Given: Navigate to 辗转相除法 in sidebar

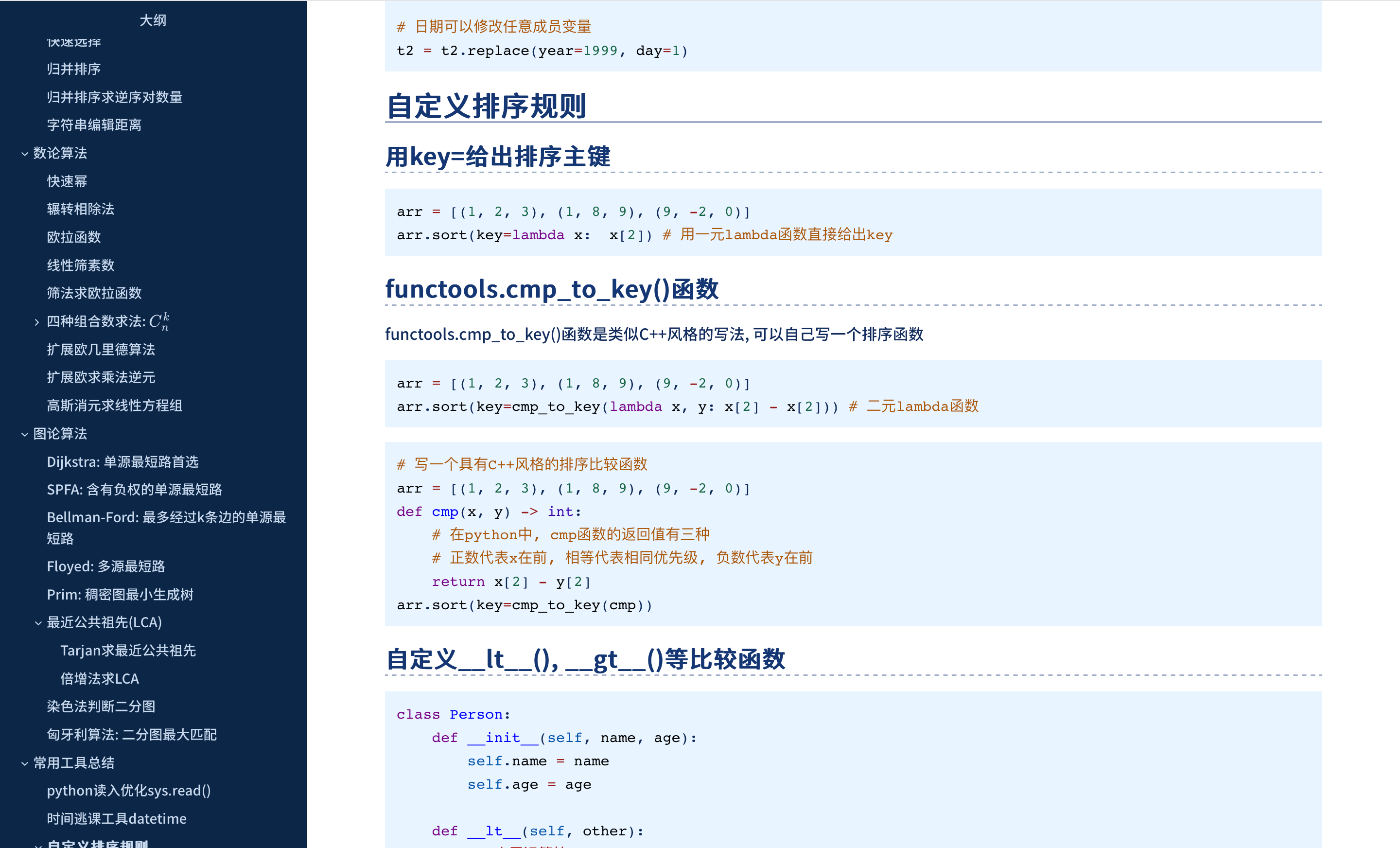Looking at the screenshot, I should click(x=81, y=209).
